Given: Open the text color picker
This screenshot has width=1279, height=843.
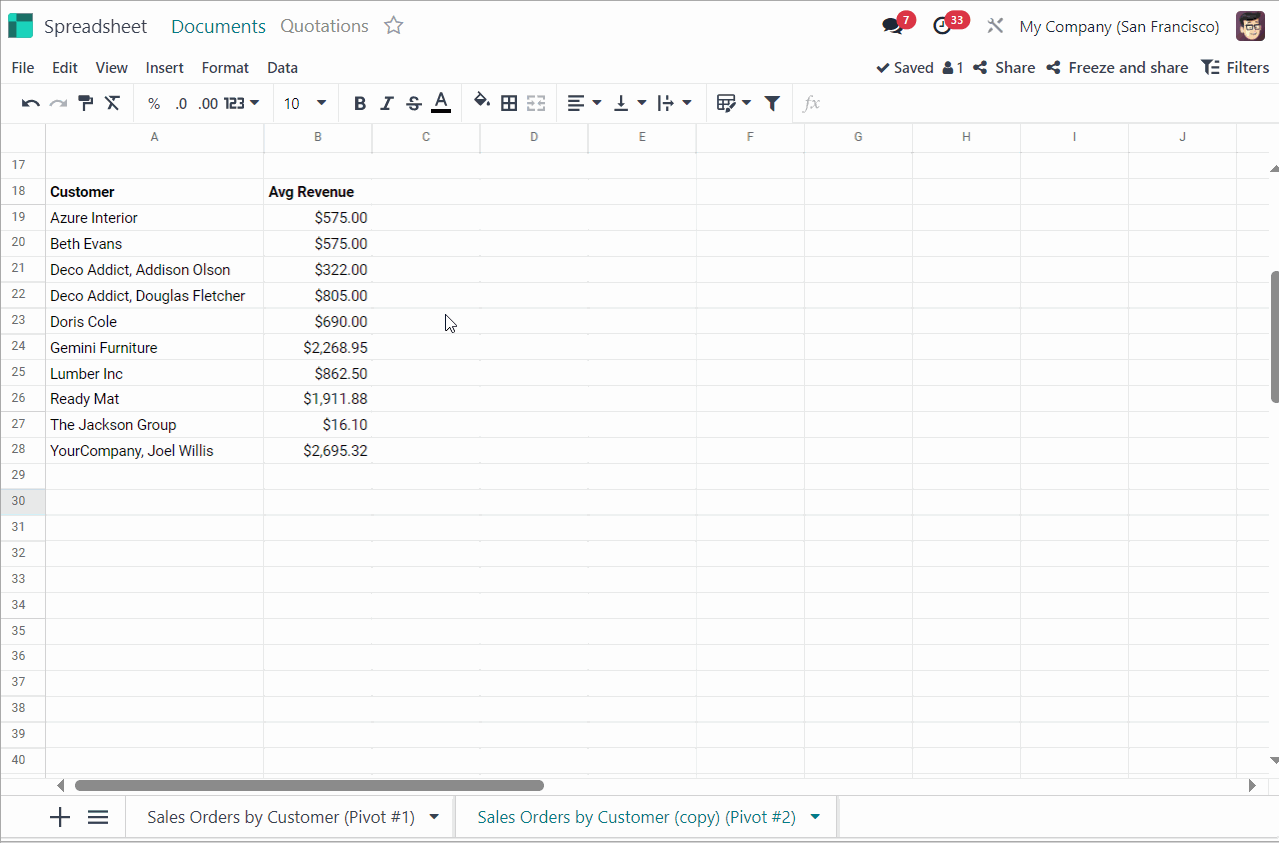Looking at the screenshot, I should (x=440, y=103).
